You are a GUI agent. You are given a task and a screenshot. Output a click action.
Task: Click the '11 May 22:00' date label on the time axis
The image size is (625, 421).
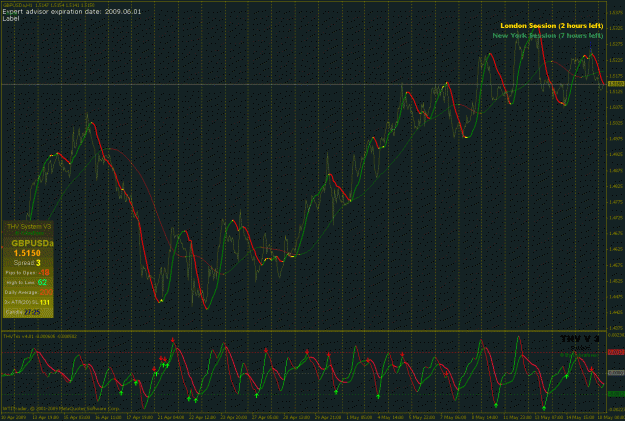[x=515, y=417]
